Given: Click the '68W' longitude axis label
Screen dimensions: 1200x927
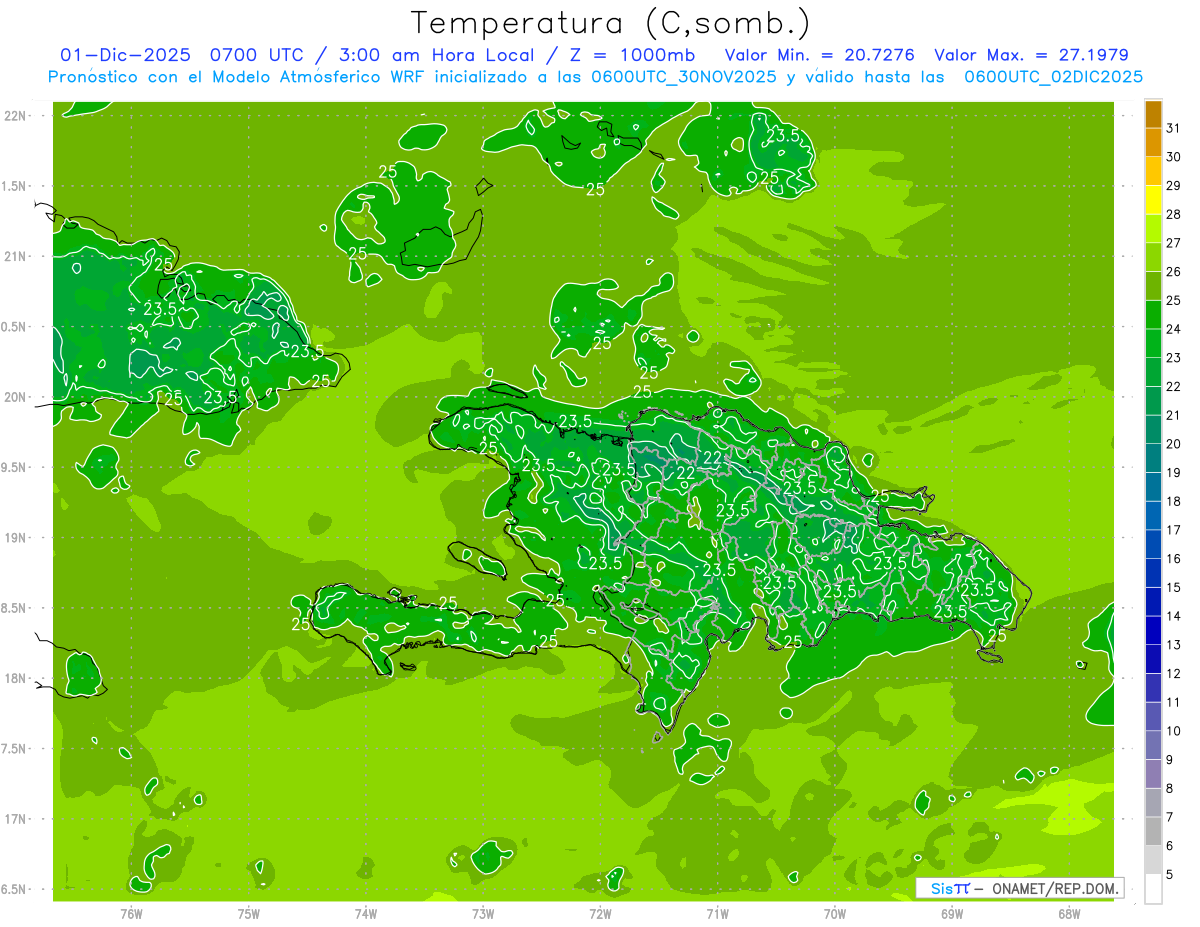Looking at the screenshot, I should point(1069,914).
